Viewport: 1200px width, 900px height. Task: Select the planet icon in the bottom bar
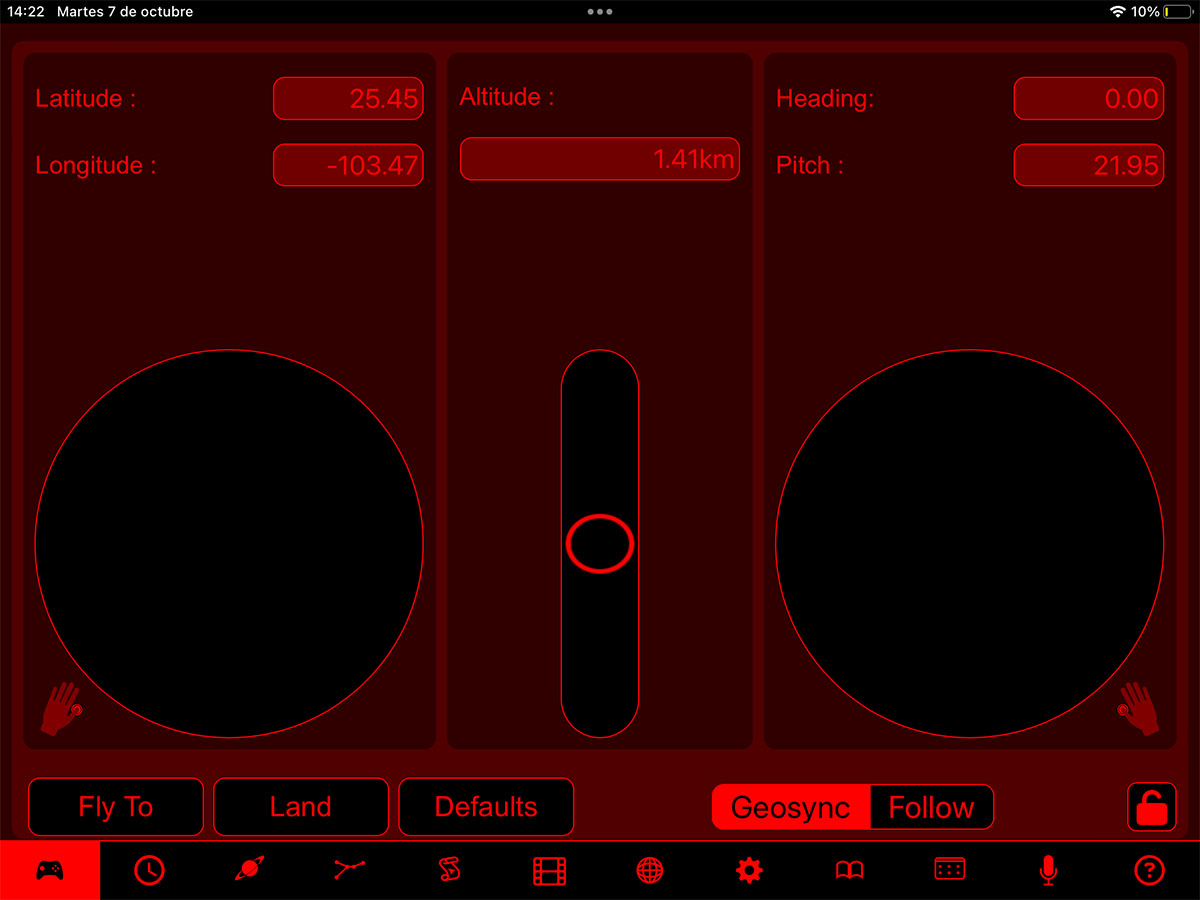point(249,869)
